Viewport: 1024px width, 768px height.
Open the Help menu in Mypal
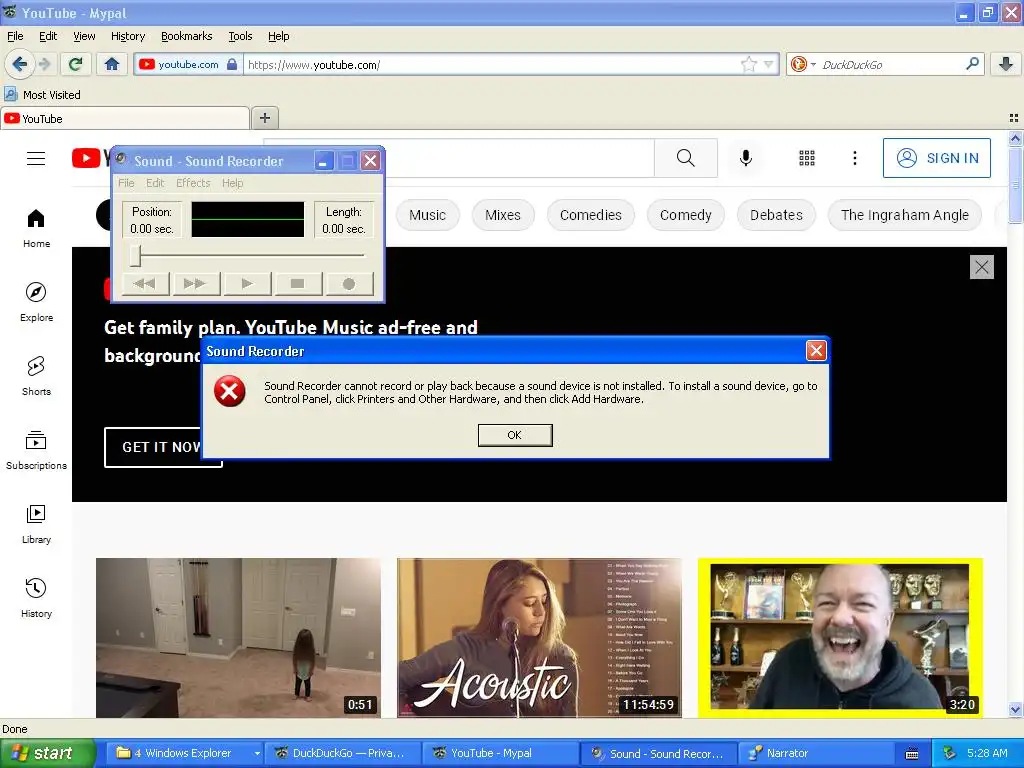pyautogui.click(x=278, y=36)
